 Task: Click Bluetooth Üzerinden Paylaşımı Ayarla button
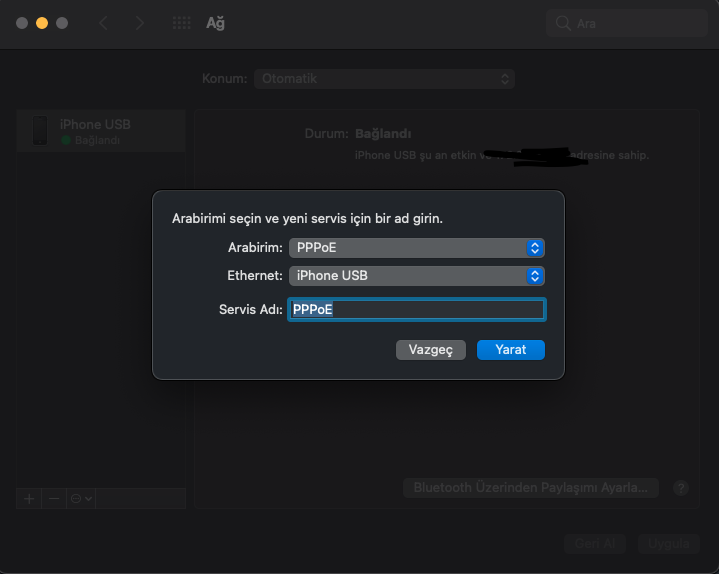tap(531, 487)
